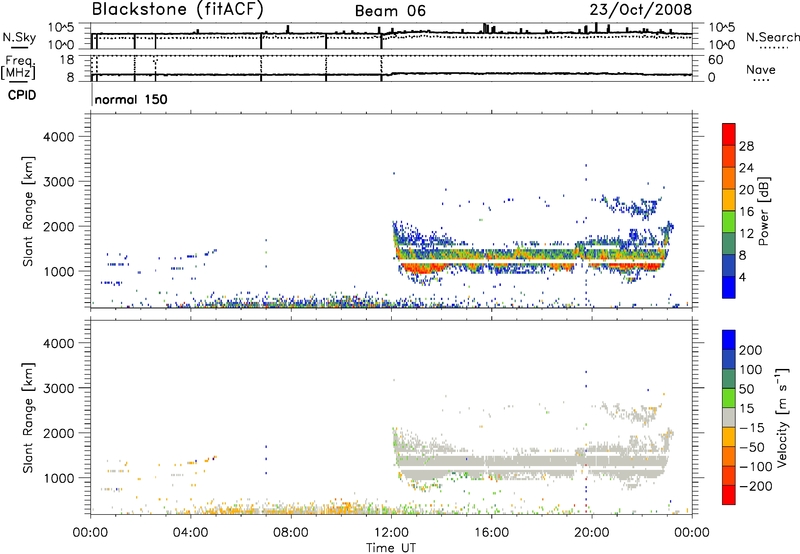Click the 'Velocity [m s-1]' color bar title
Image resolution: width=800 pixels, height=554 pixels.
point(781,417)
